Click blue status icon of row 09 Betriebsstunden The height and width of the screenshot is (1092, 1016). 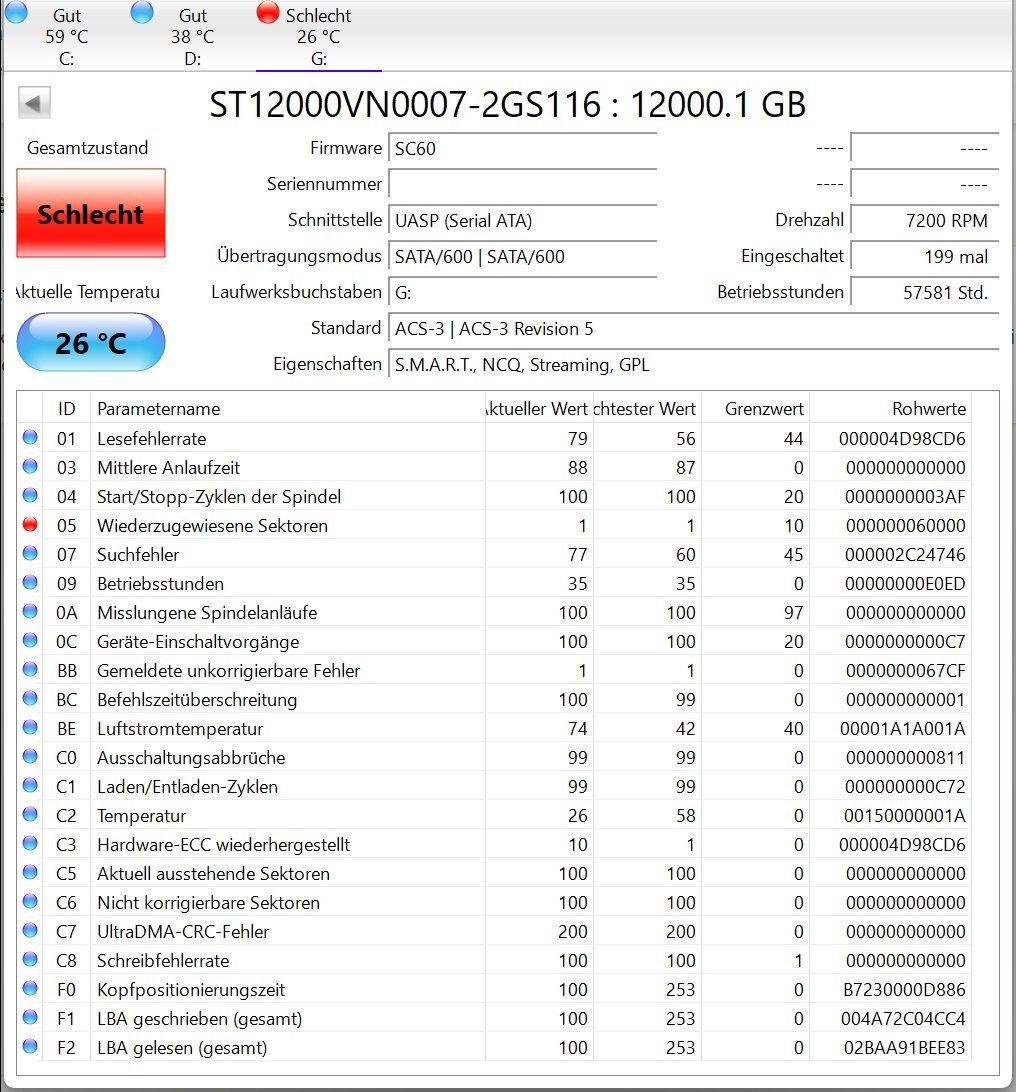(30, 582)
